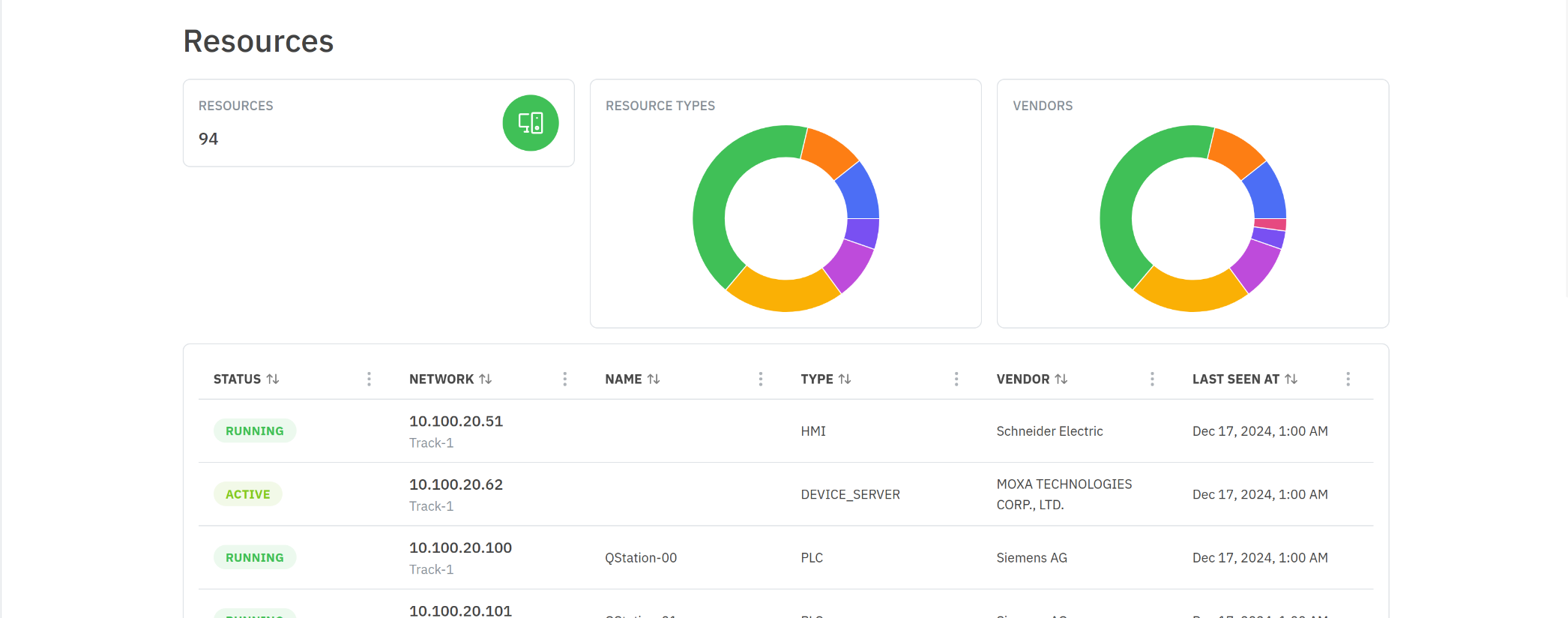Screen dimensions: 1568x618
Task: Sort by Vendor column sort icon
Action: click(x=1061, y=379)
